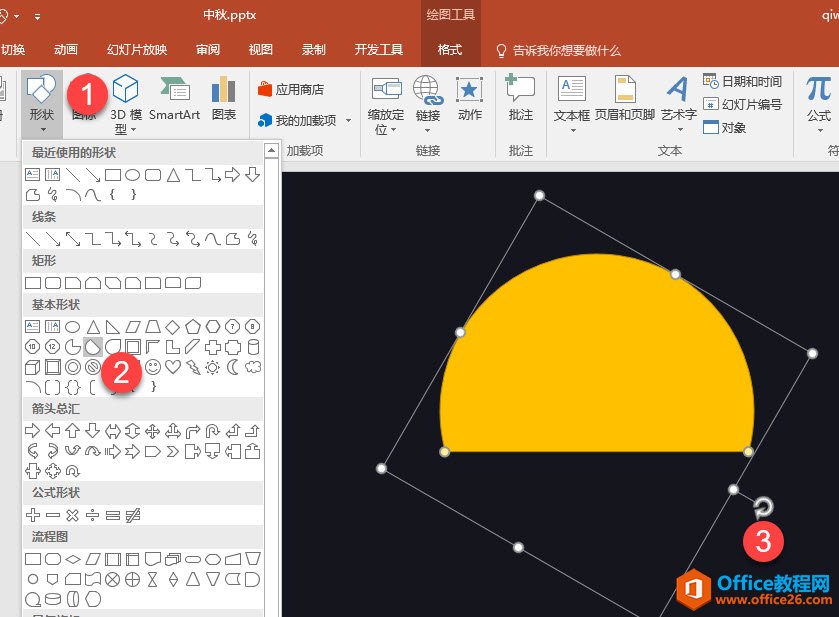This screenshot has height=617, width=839.
Task: Open the 视图 view tab
Action: (261, 50)
